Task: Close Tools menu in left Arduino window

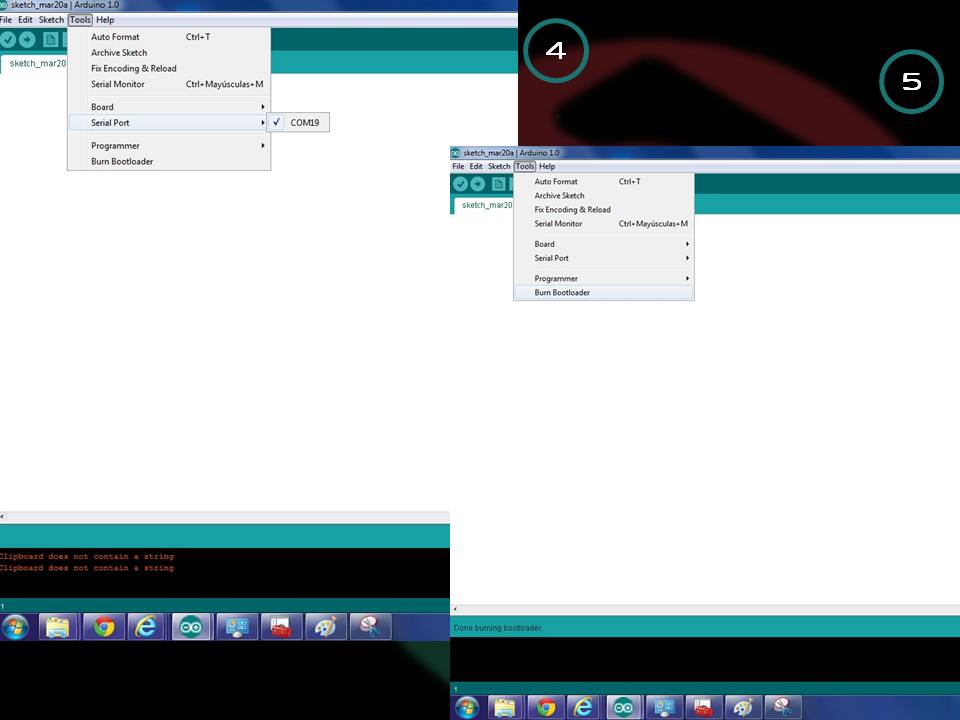Action: click(x=80, y=20)
